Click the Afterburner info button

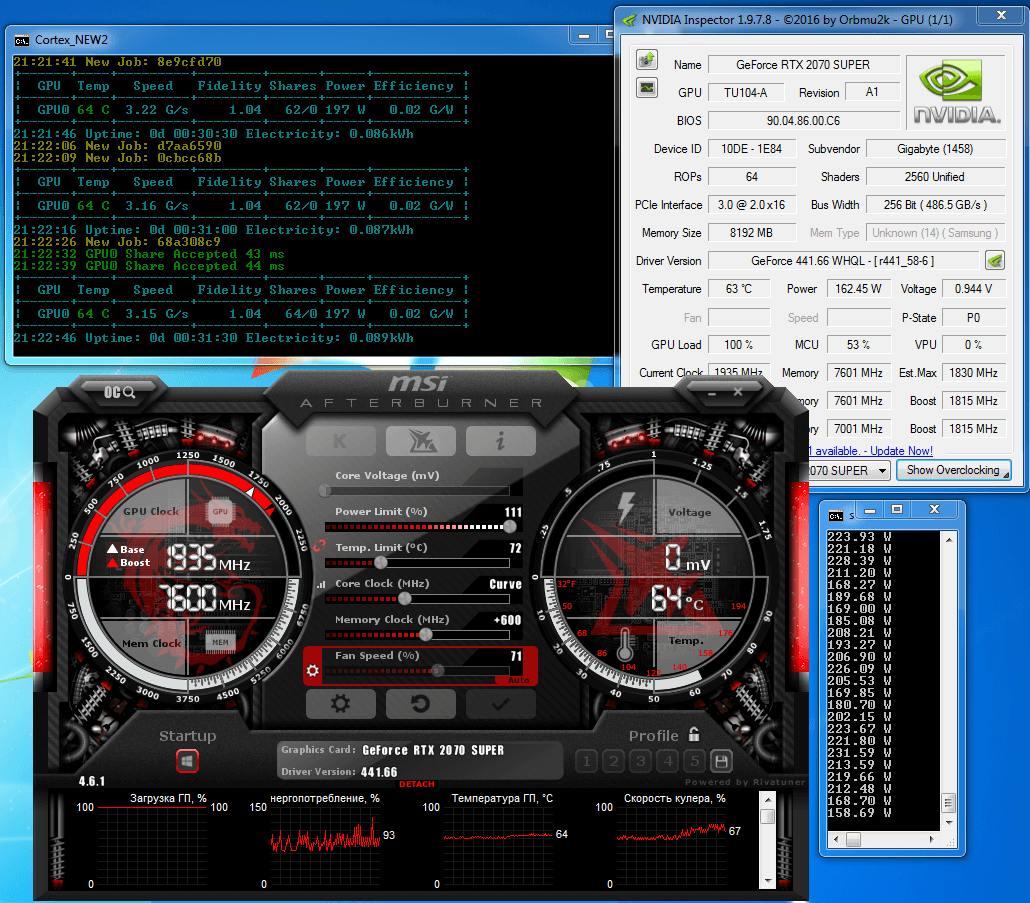[500, 441]
